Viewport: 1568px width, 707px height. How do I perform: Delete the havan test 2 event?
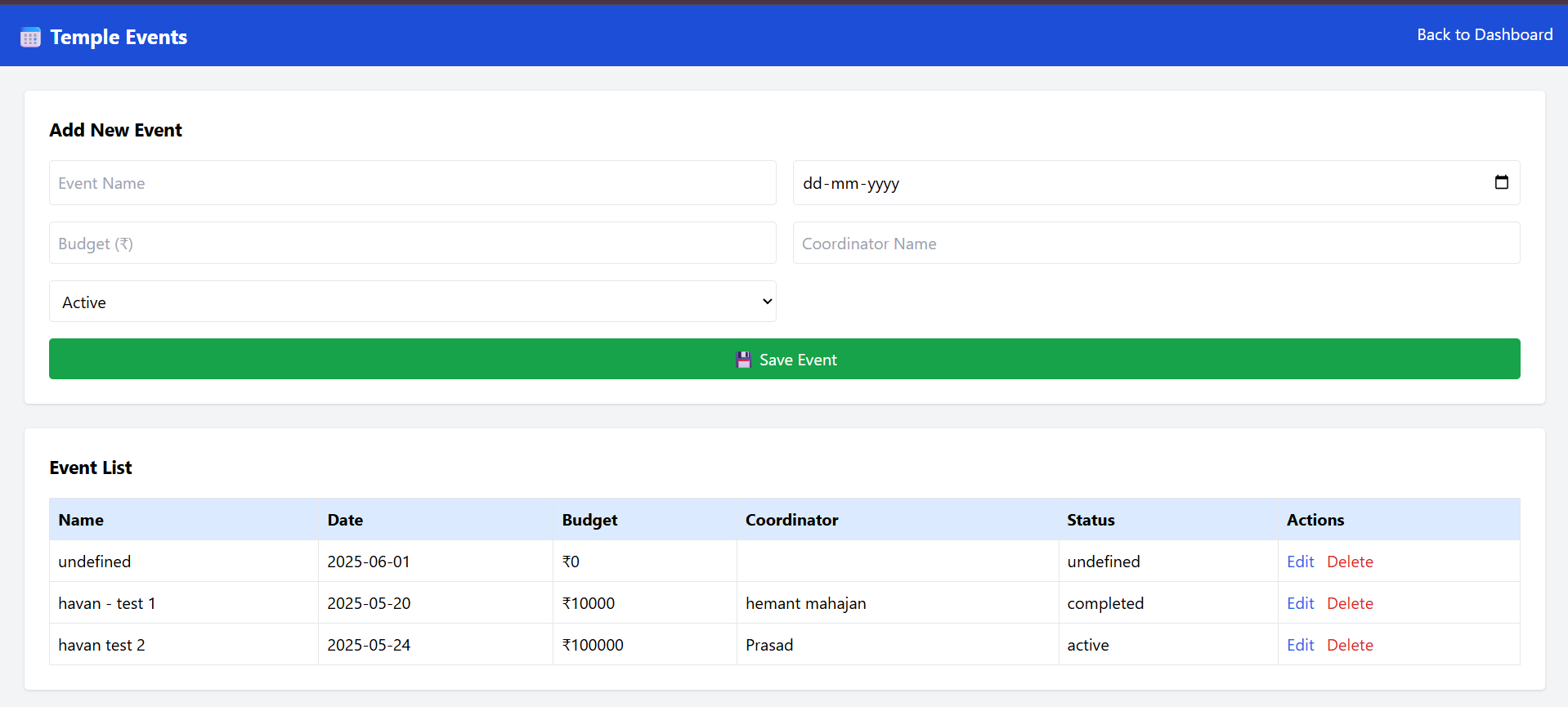1349,645
